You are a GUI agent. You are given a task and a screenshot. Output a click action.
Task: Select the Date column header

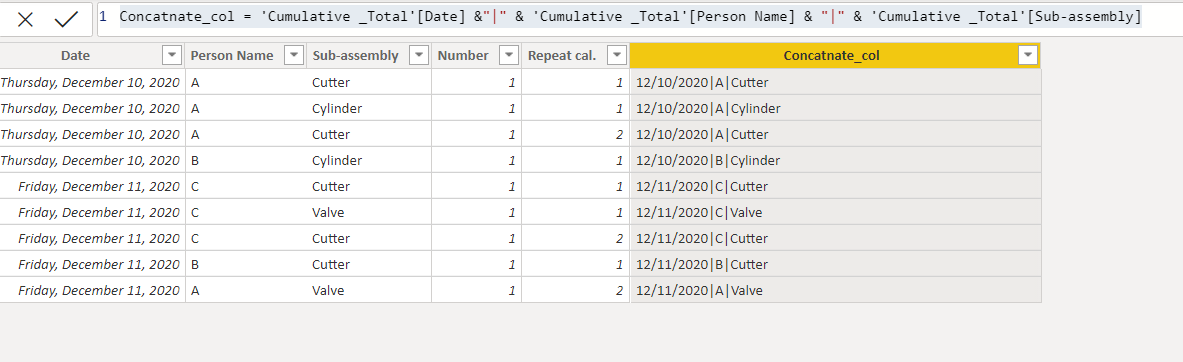click(x=75, y=56)
